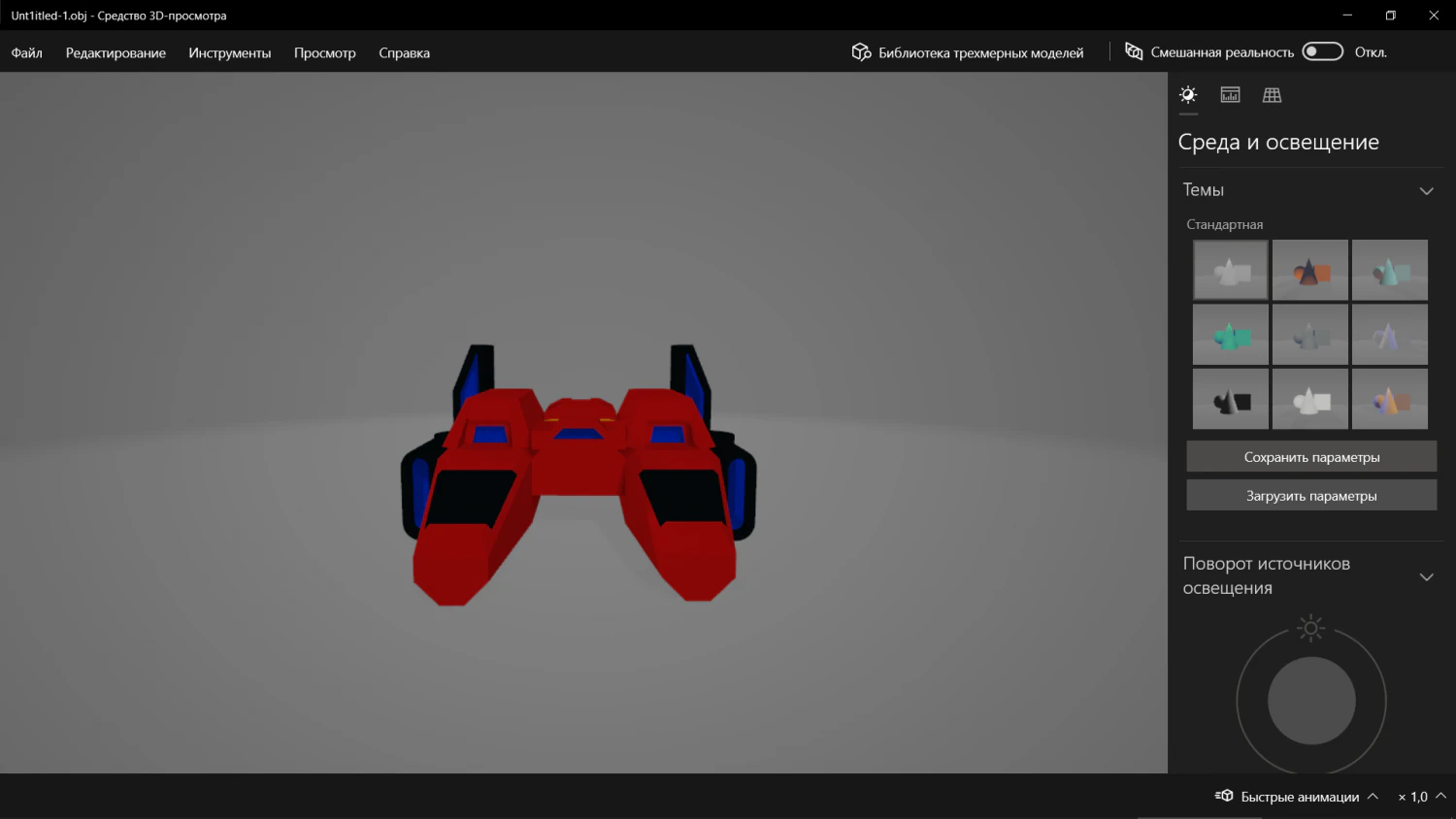Collapse the Поворот источников освещения section

pyautogui.click(x=1427, y=575)
